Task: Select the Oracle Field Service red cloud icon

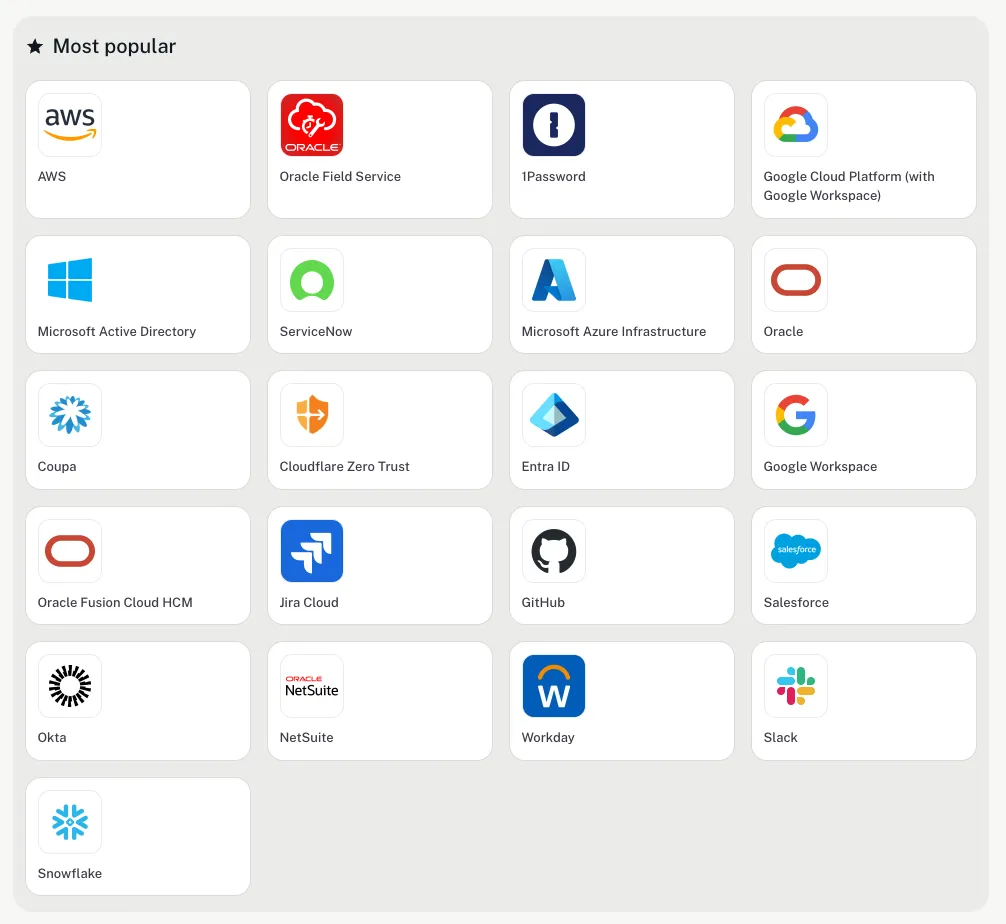Action: point(312,125)
